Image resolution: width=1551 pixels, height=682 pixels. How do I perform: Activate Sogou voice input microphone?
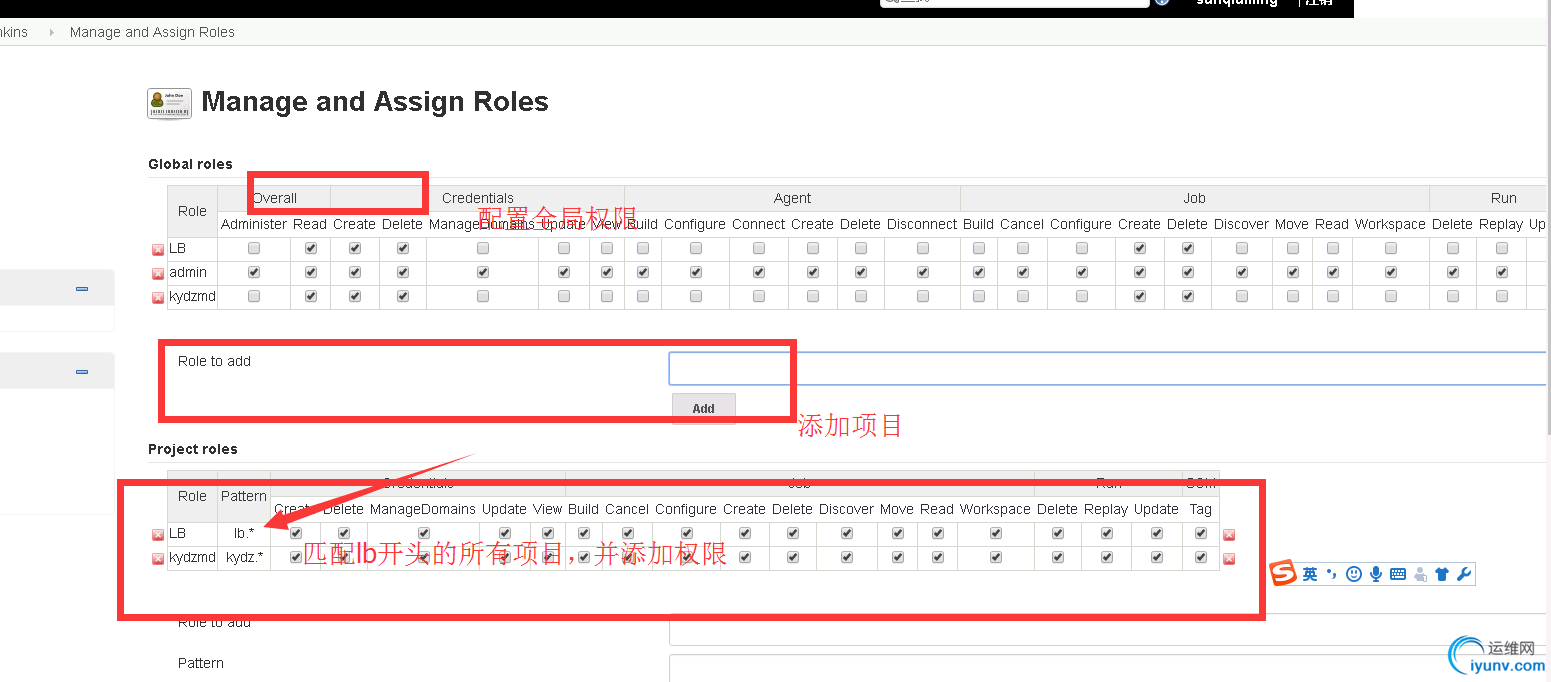point(1376,574)
